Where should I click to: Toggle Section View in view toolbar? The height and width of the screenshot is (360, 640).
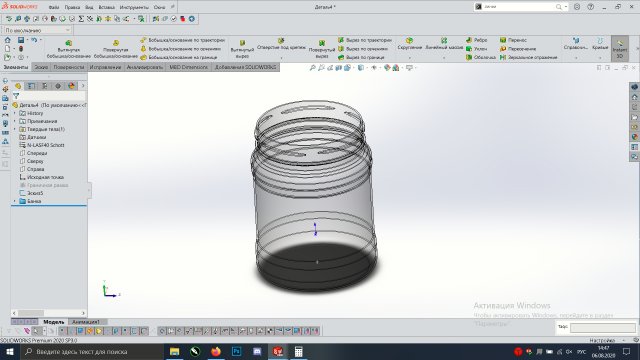[338, 68]
